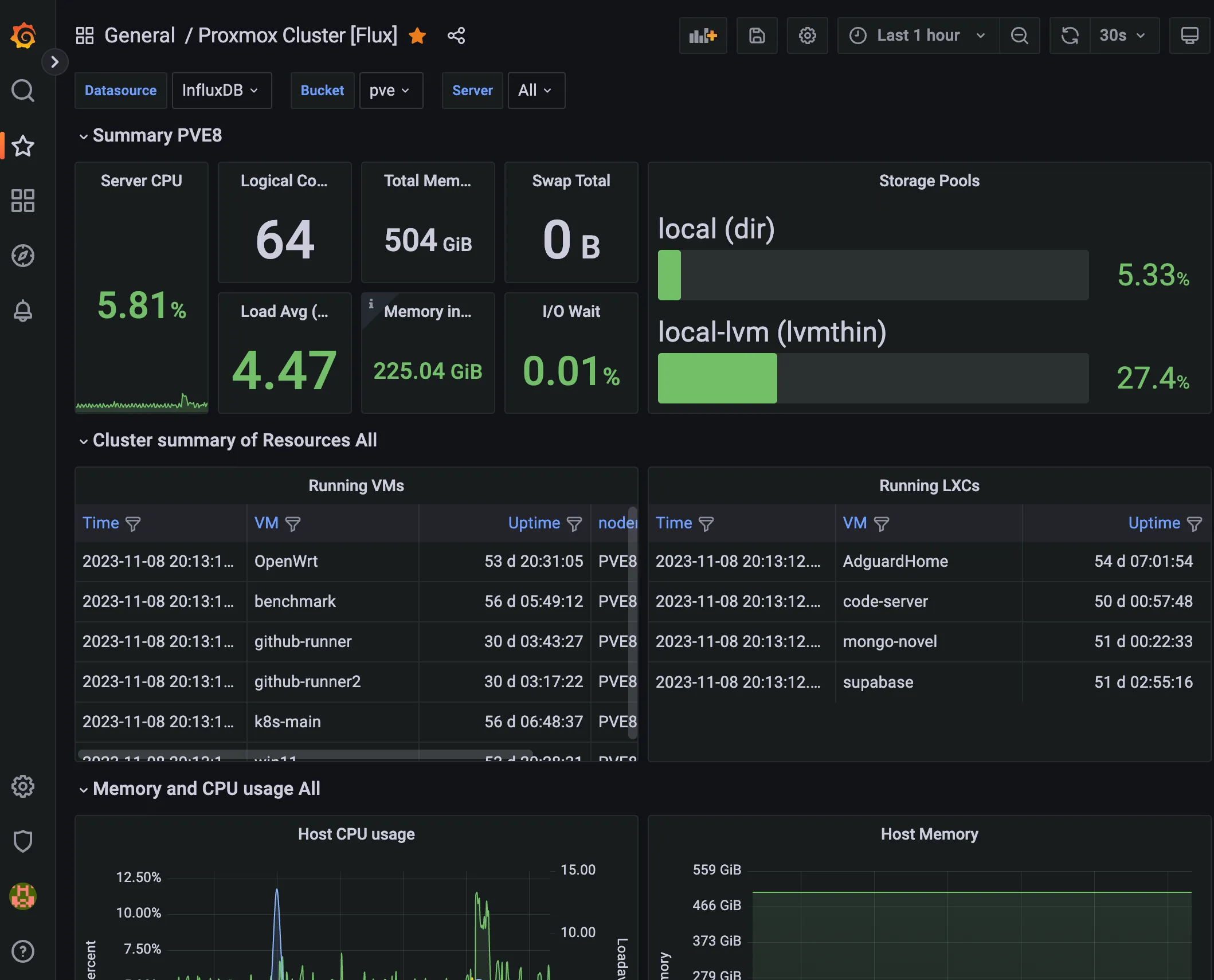
Task: Open the search icon in sidebar
Action: (x=23, y=91)
